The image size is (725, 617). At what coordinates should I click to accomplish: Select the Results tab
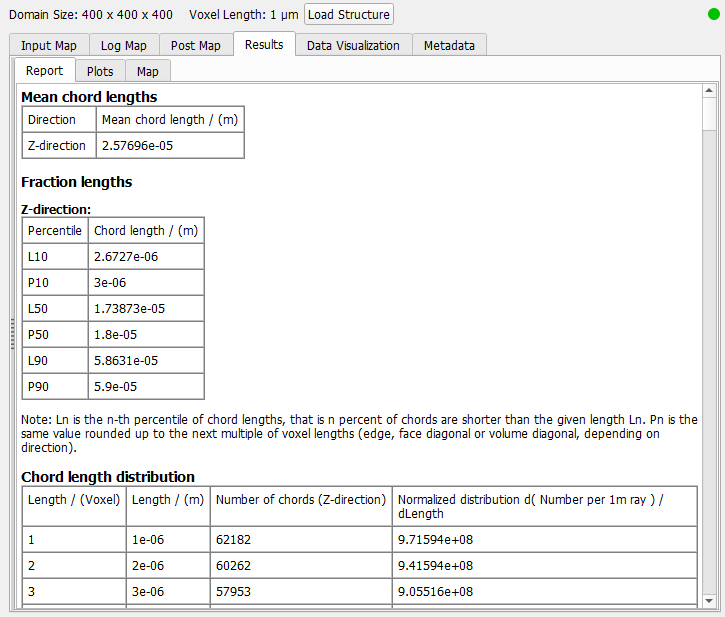pyautogui.click(x=264, y=44)
